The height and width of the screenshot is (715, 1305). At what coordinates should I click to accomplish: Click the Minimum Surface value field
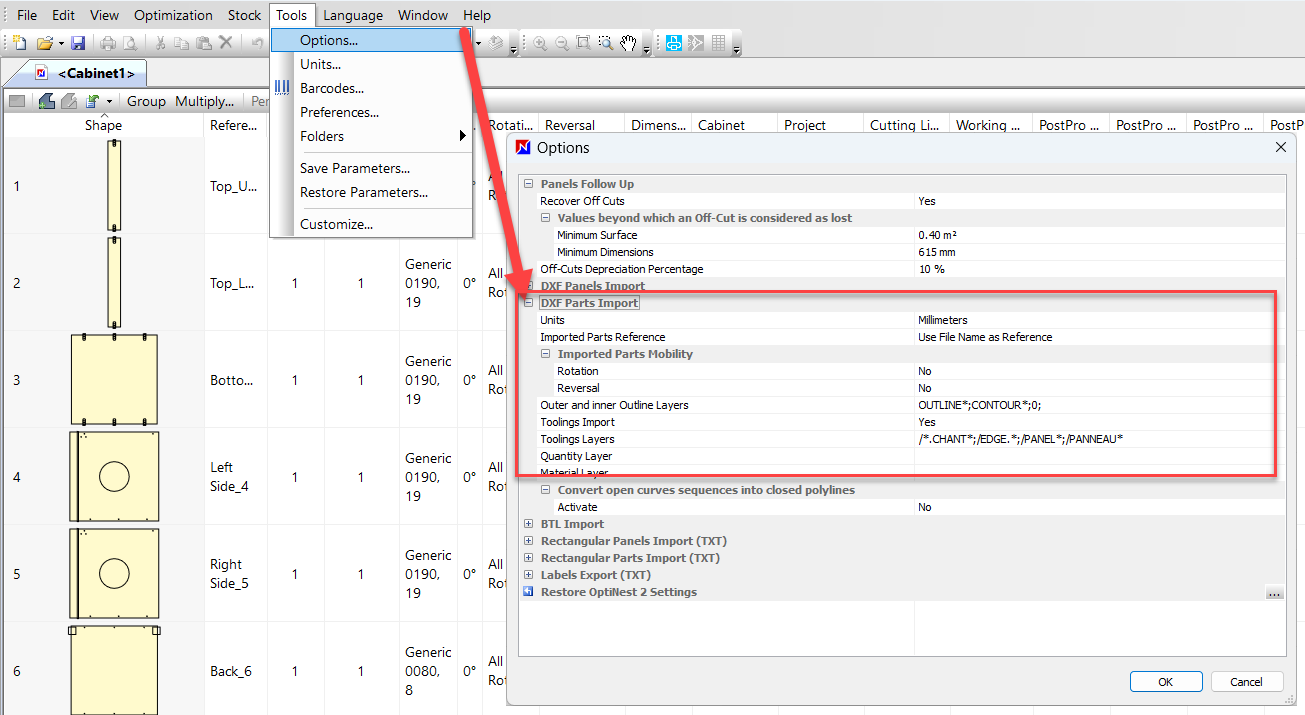(1099, 235)
